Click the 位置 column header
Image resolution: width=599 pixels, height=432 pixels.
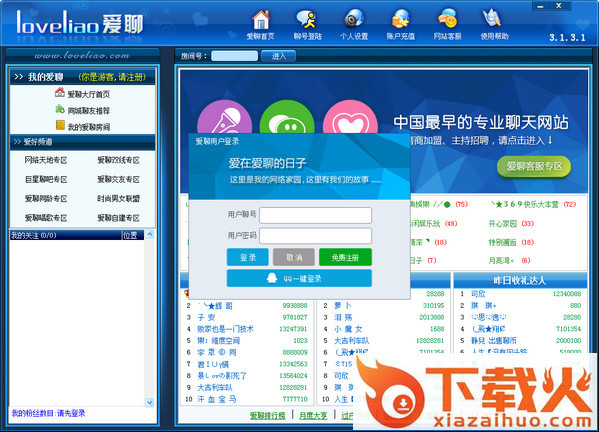point(133,235)
